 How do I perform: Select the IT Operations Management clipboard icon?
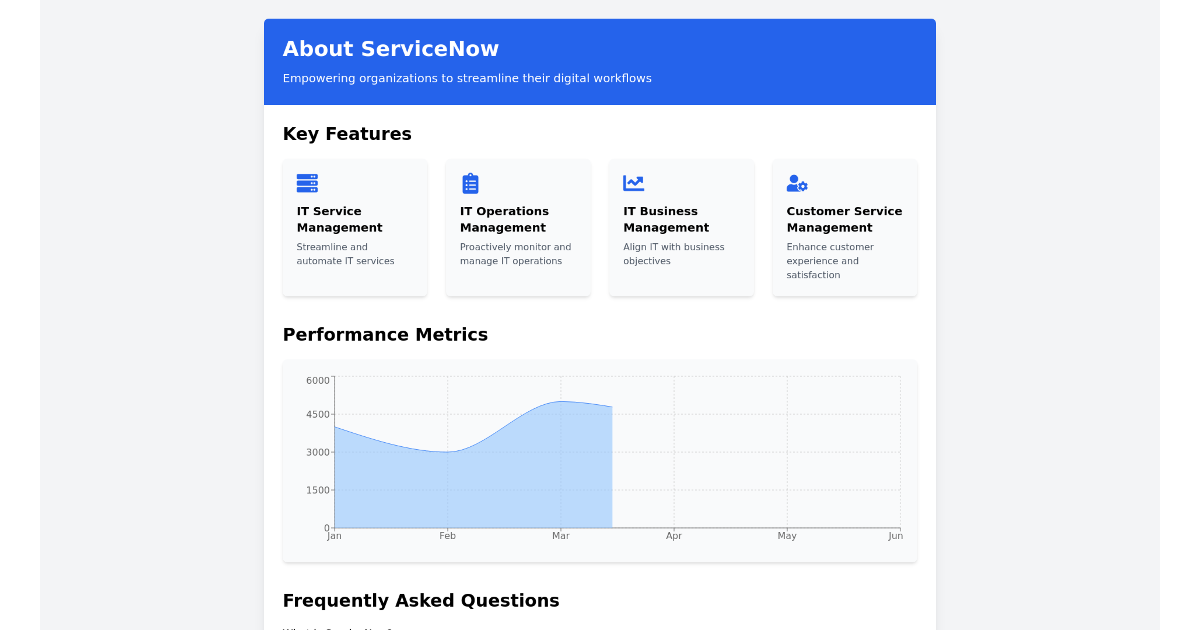coord(470,183)
